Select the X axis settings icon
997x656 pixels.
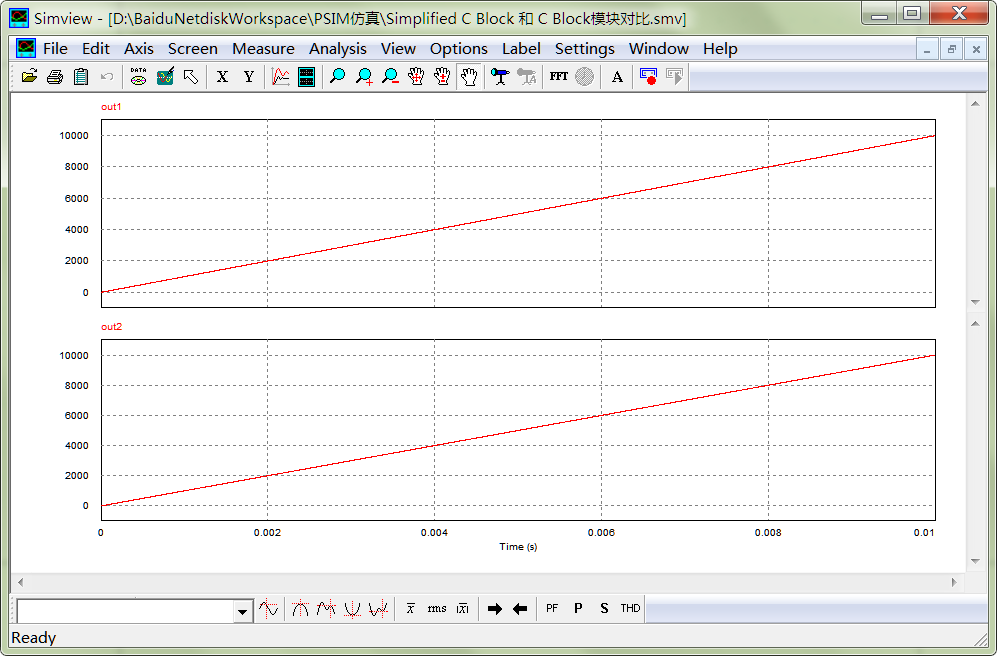coord(221,76)
